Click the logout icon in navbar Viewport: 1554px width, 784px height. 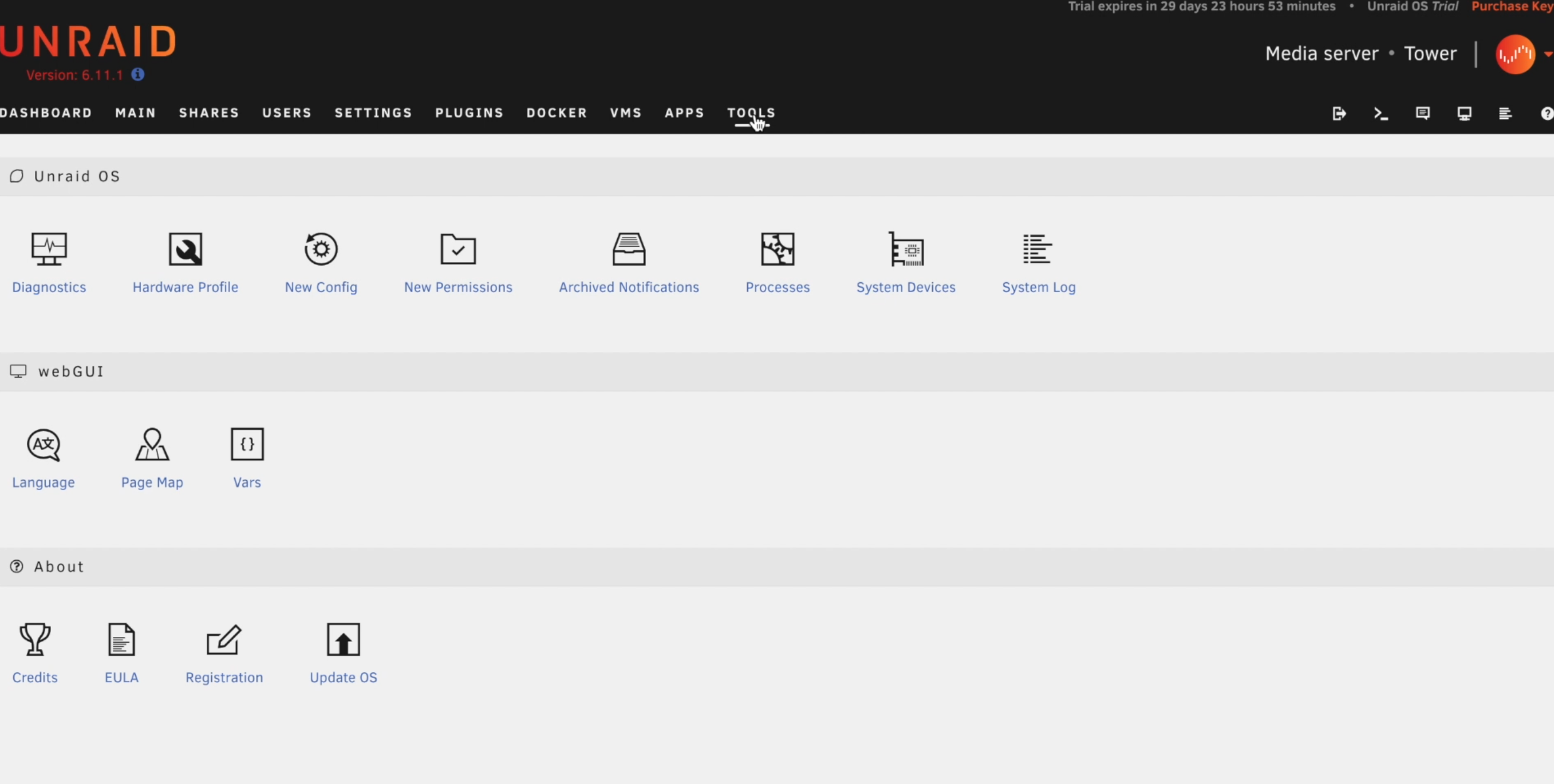[x=1339, y=113]
